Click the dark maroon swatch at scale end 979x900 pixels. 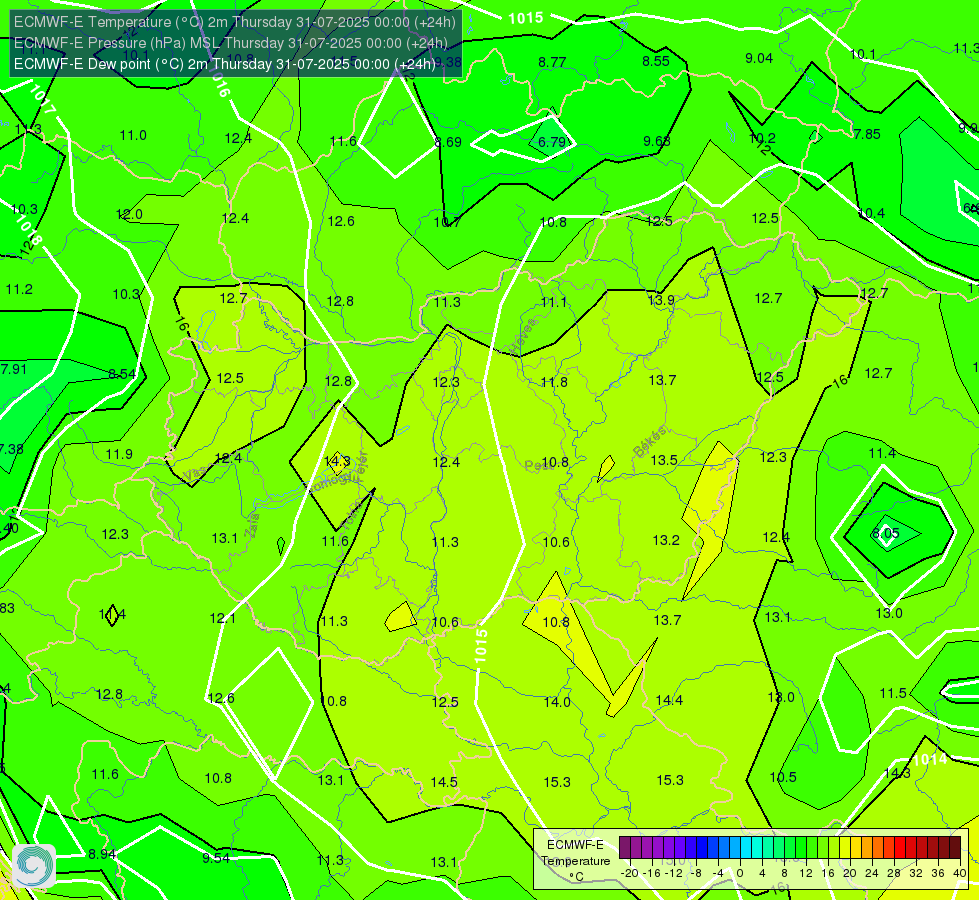pyautogui.click(x=955, y=848)
